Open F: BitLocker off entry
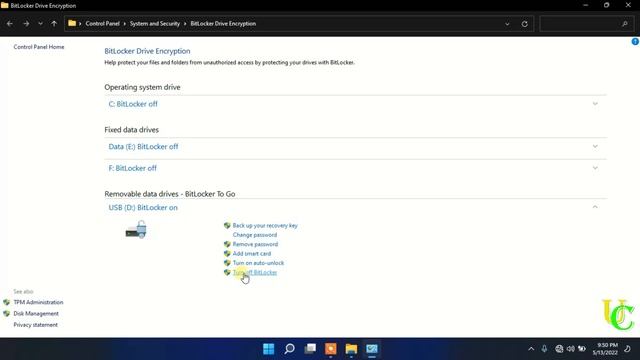640x360 pixels. [x=132, y=168]
